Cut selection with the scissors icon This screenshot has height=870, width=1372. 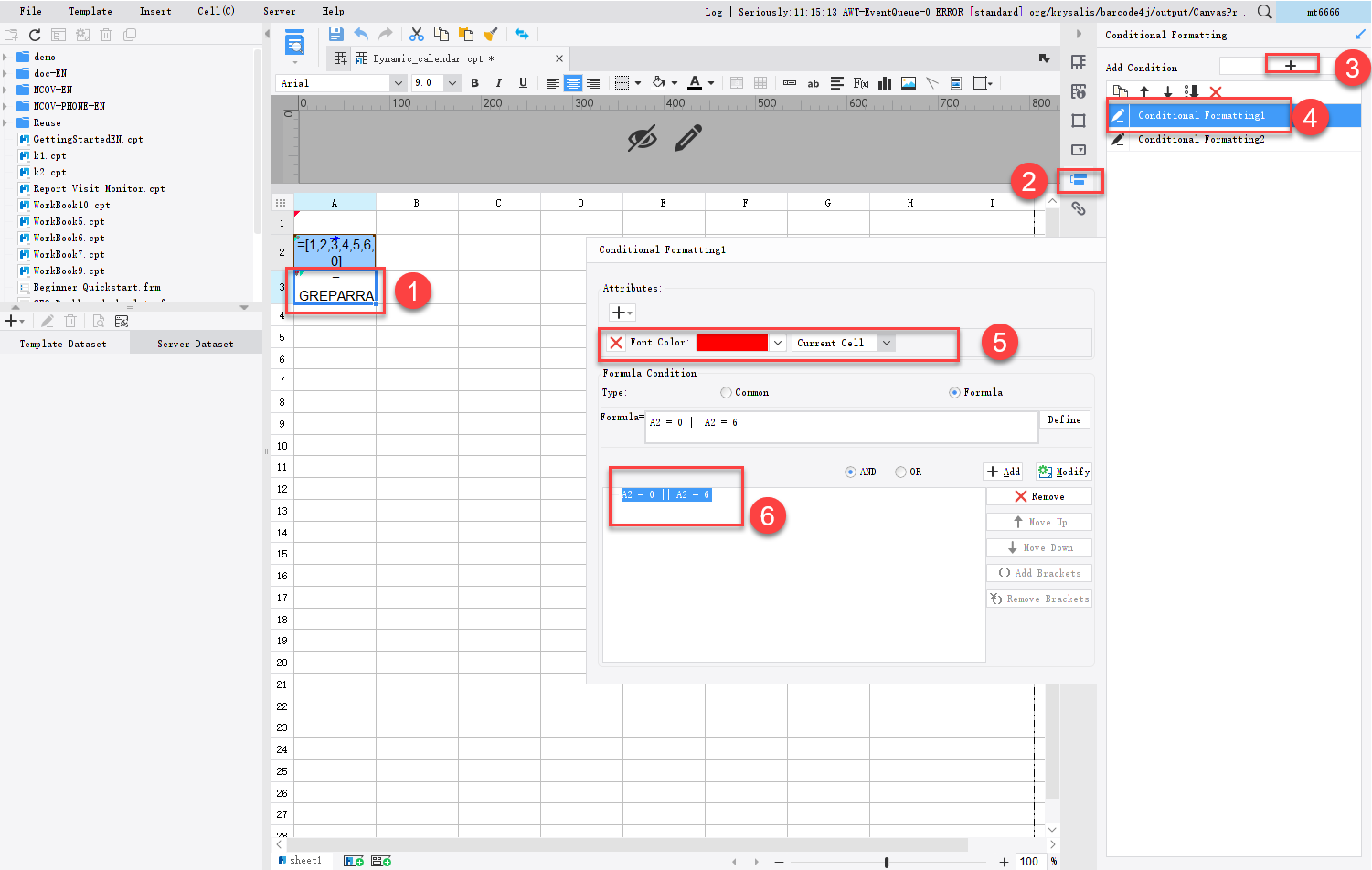click(417, 34)
